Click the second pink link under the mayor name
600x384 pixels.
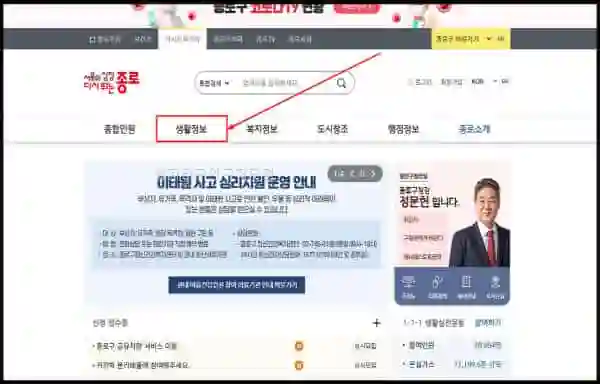(x=423, y=238)
